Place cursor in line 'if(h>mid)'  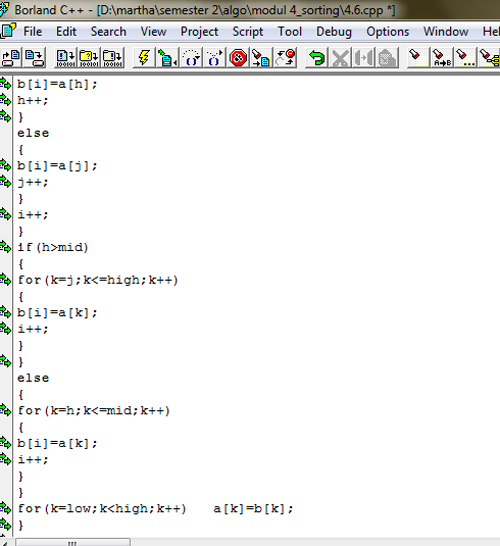(53, 248)
